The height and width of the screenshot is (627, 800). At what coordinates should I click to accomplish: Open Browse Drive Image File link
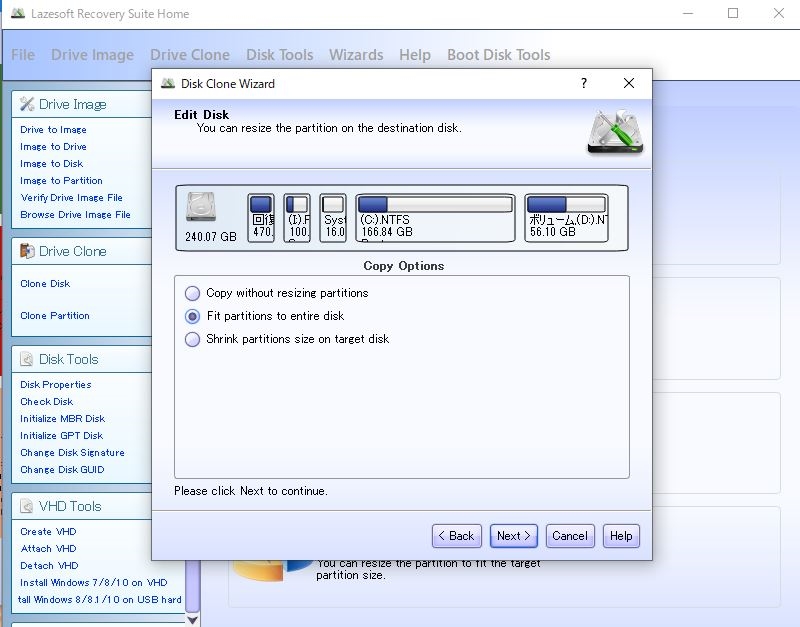tap(76, 215)
